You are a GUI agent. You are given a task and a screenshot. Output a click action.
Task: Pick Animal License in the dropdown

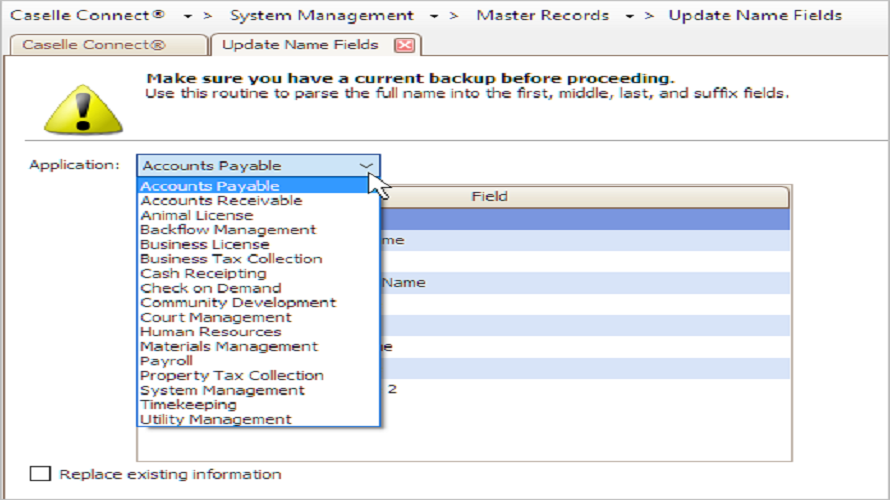pyautogui.click(x=258, y=215)
